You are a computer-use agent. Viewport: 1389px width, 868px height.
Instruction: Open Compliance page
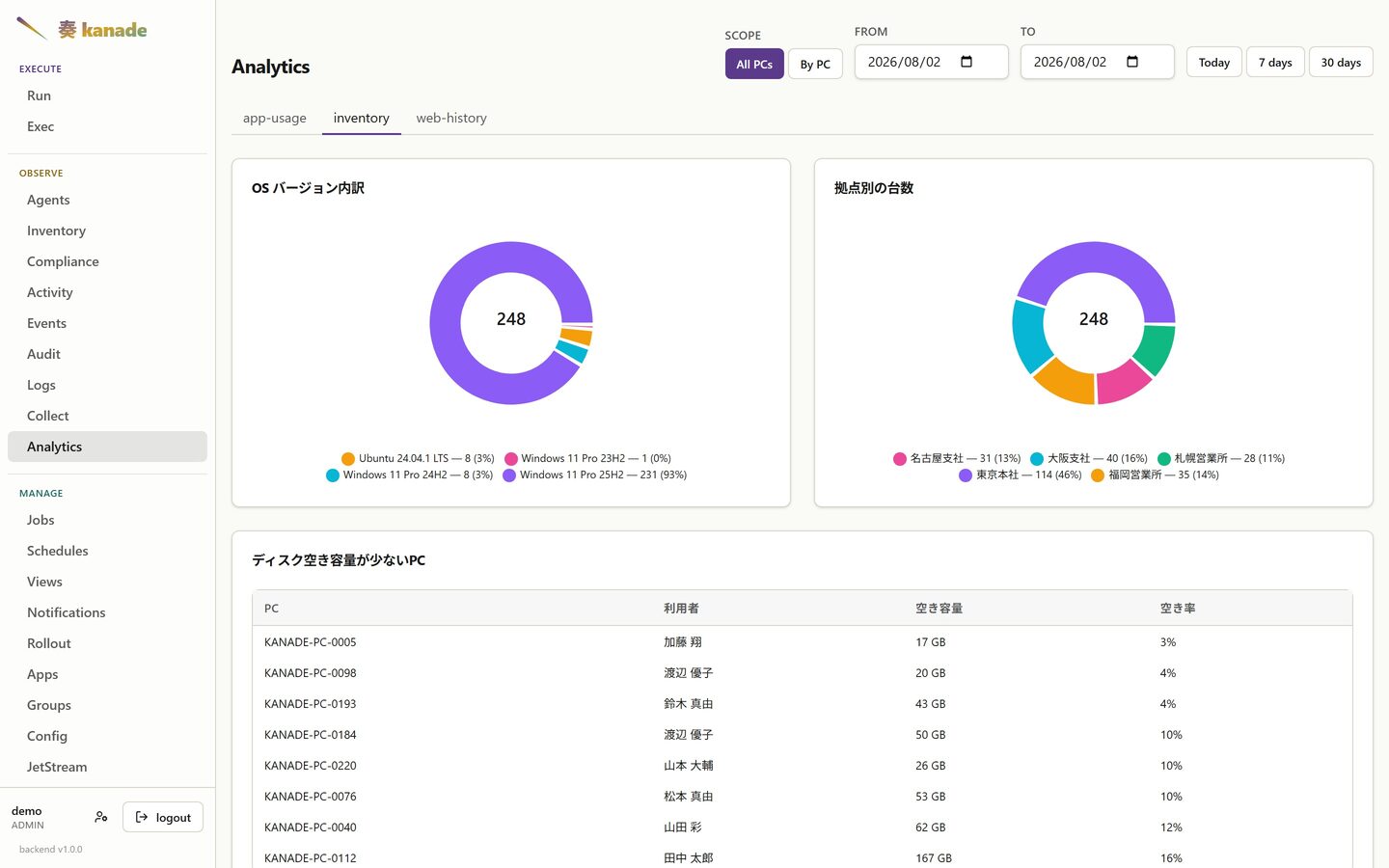point(107,261)
